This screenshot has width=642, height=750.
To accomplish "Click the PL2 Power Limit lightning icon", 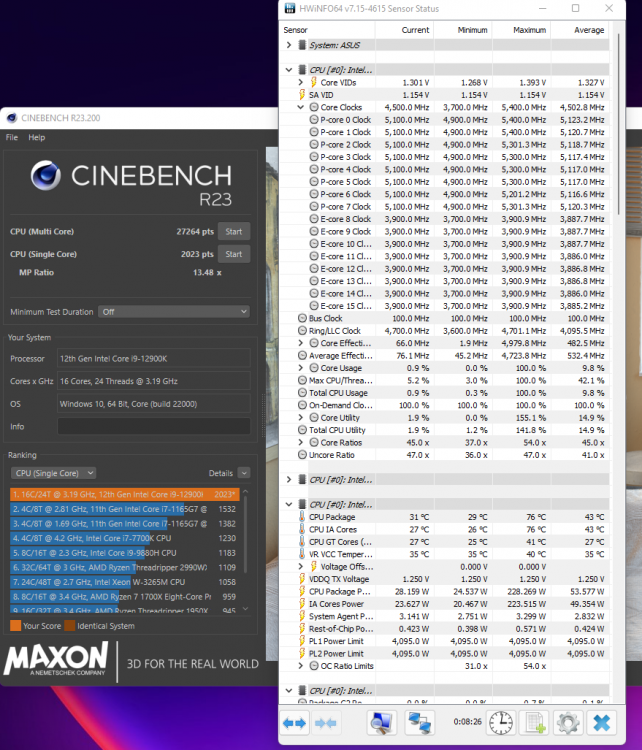I will (x=302, y=653).
